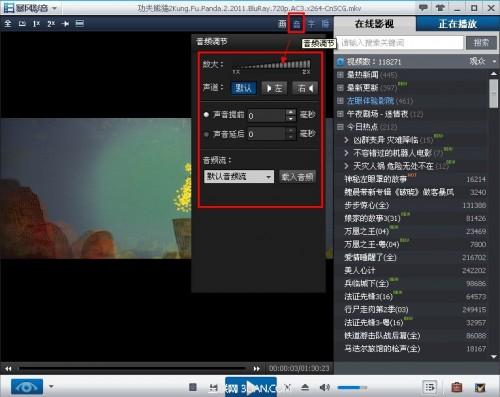
Task: Toggle the playlist panel icon in bottom bar
Action: (430, 387)
